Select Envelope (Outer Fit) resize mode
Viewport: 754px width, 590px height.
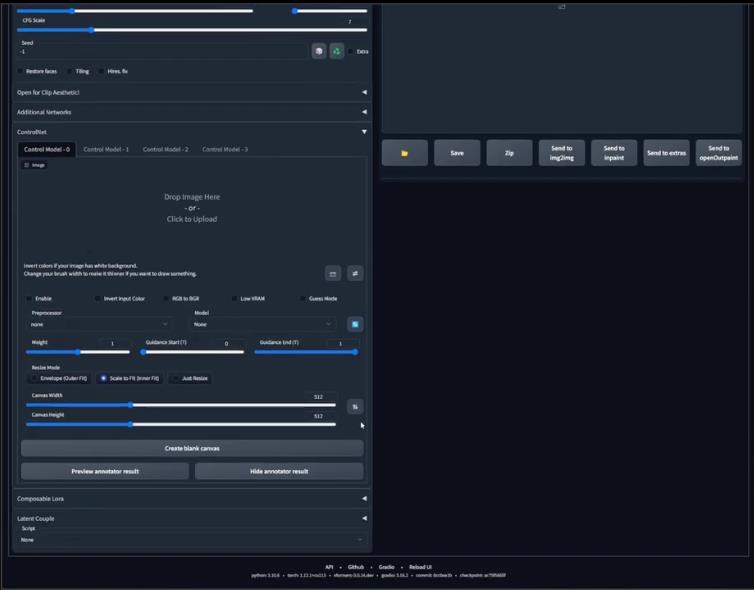point(60,378)
